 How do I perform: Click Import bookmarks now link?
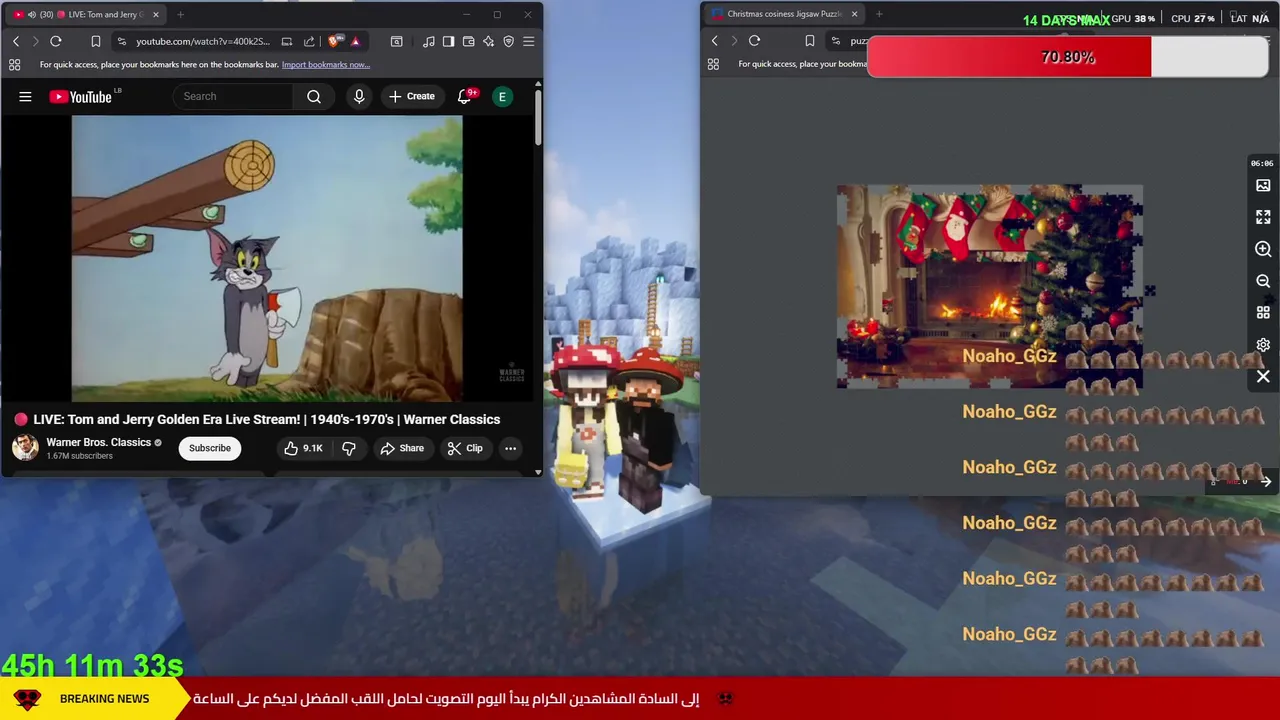326,65
